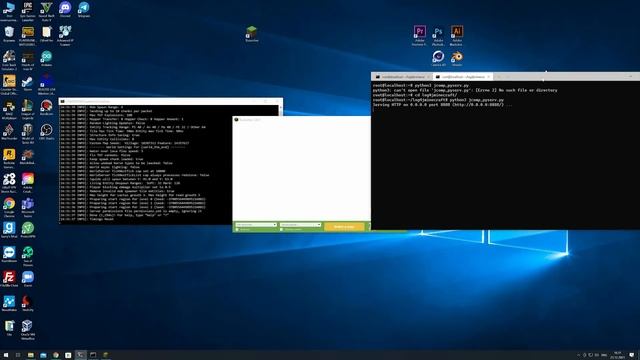Open the Epic Games Launcher desktop icon

pos(28,11)
